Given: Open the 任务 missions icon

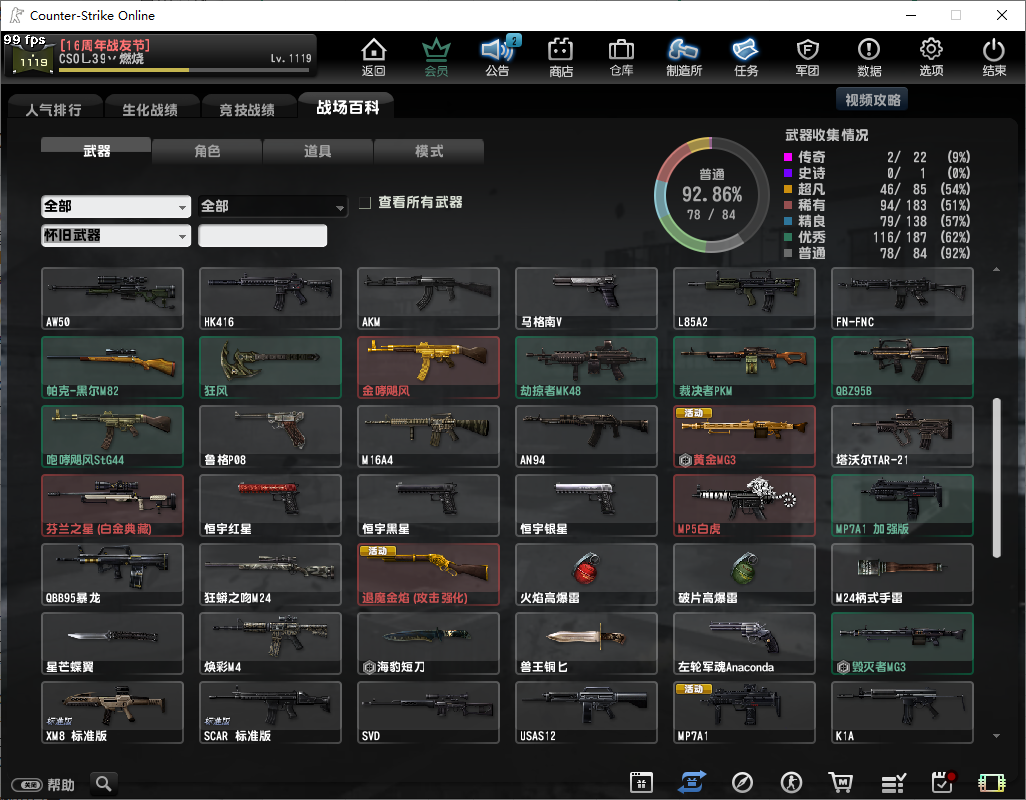Looking at the screenshot, I should point(746,57).
